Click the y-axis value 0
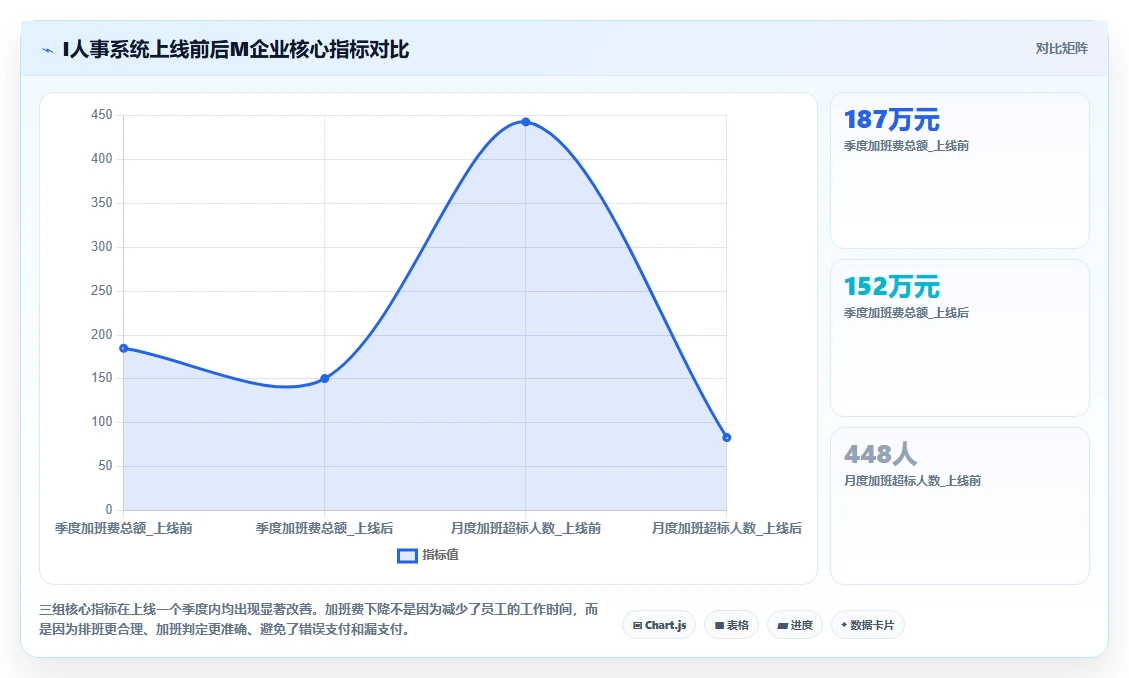Screen dimensions: 1129x678 pos(109,510)
